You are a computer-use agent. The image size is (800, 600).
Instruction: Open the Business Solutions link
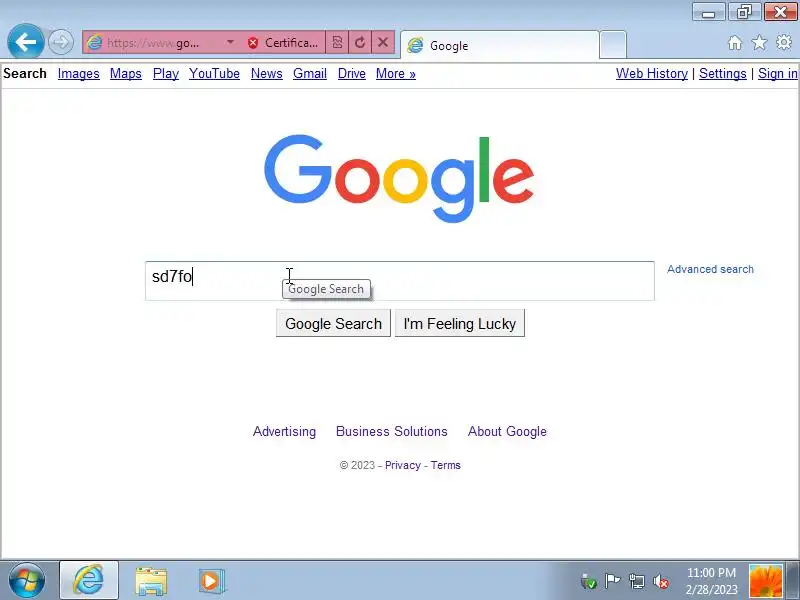pos(391,431)
